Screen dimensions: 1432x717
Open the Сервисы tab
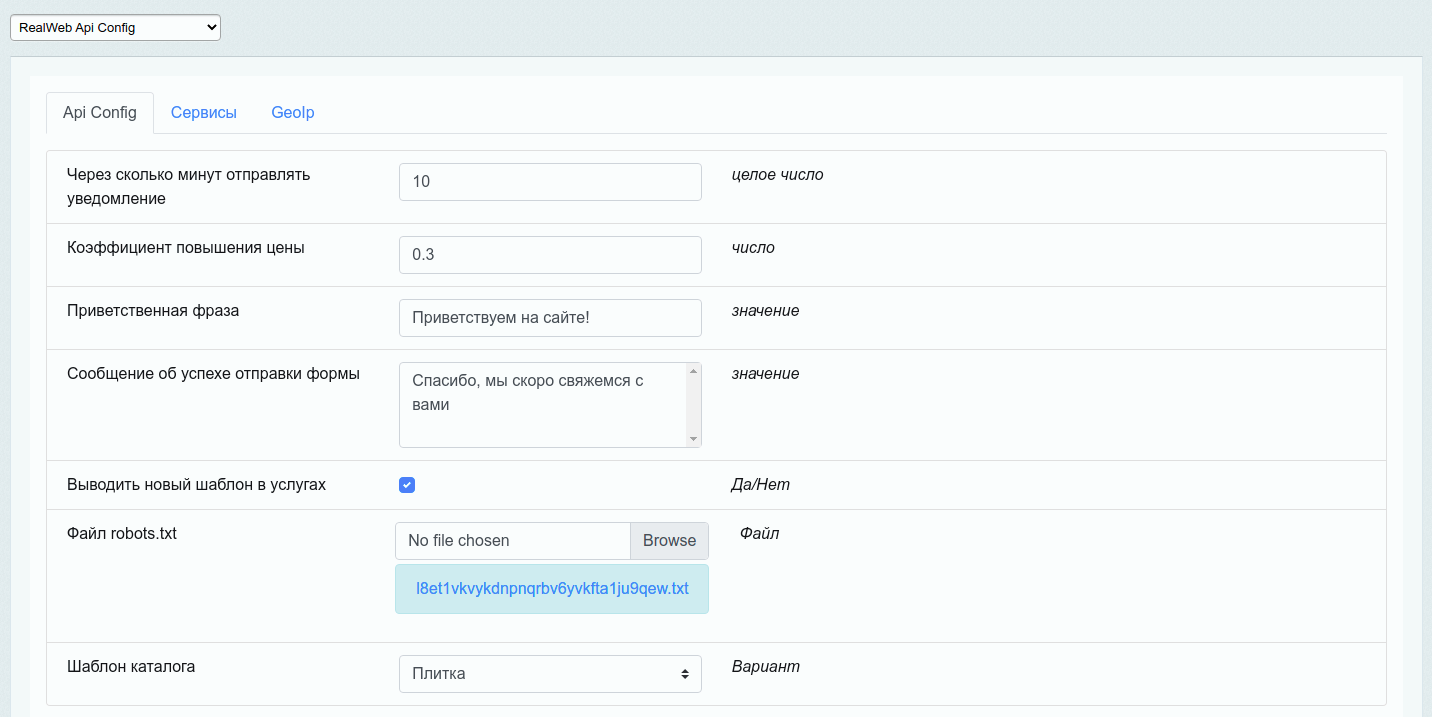(204, 113)
